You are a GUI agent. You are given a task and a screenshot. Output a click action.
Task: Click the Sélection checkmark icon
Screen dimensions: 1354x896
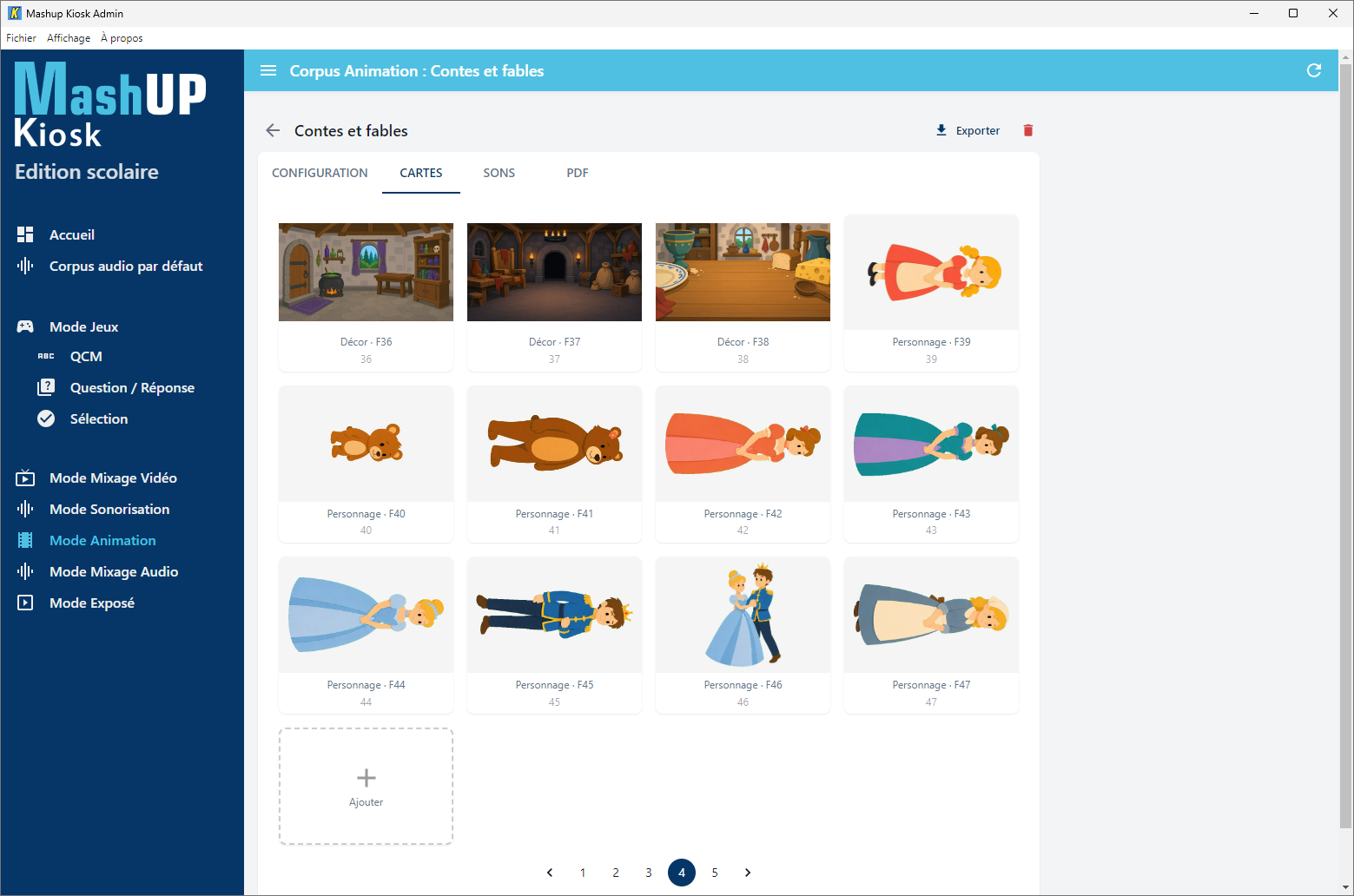(x=46, y=418)
